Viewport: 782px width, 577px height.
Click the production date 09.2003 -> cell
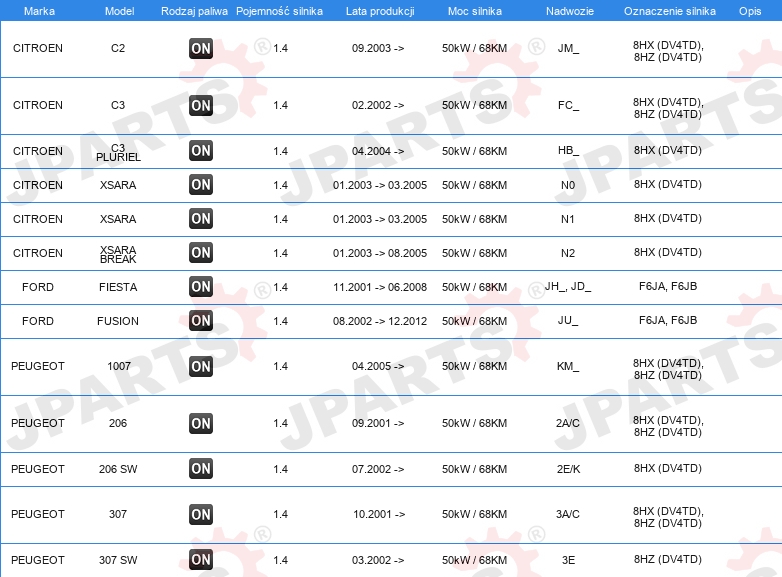[x=378, y=48]
